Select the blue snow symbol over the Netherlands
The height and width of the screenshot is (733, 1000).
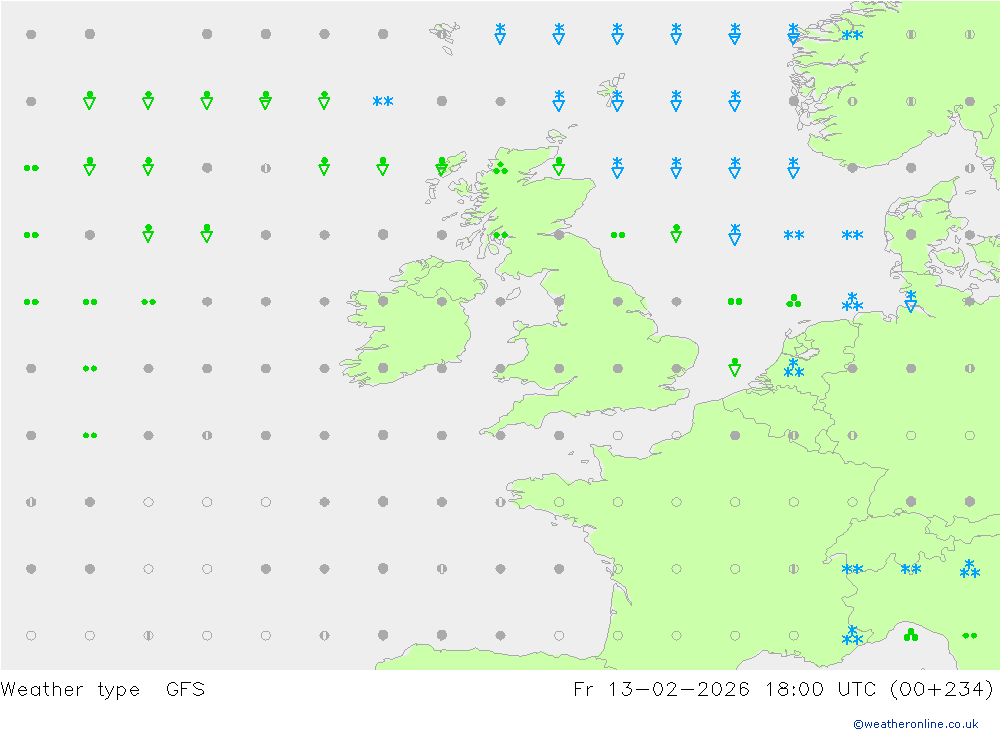pyautogui.click(x=793, y=369)
